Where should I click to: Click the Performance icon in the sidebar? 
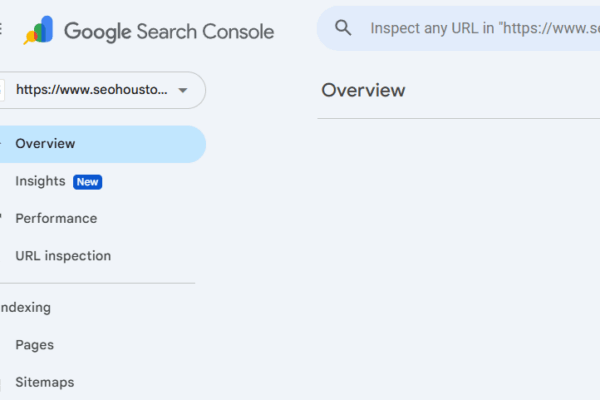(2, 218)
